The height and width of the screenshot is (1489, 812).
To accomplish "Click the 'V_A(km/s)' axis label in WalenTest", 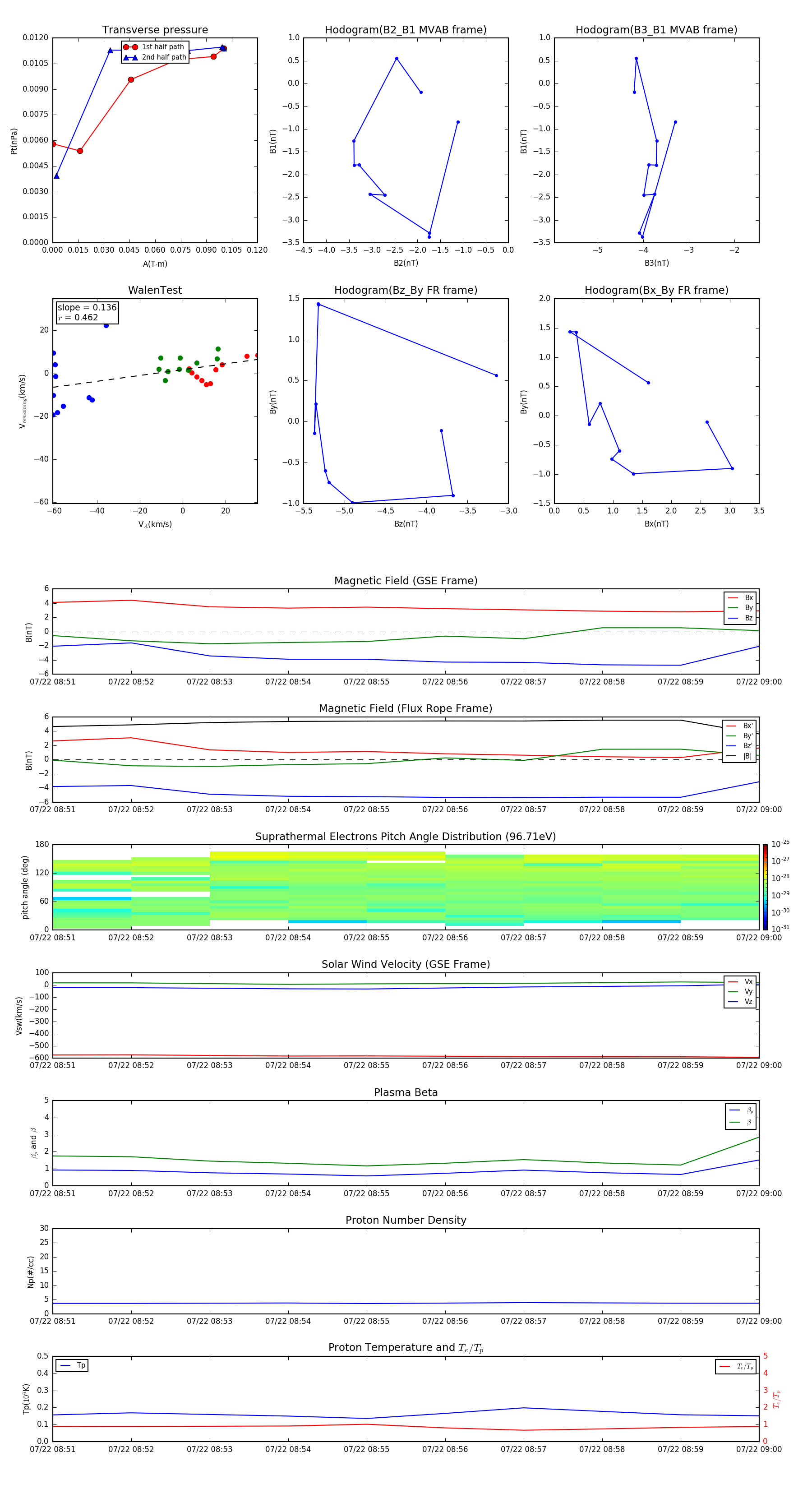I will tap(155, 524).
